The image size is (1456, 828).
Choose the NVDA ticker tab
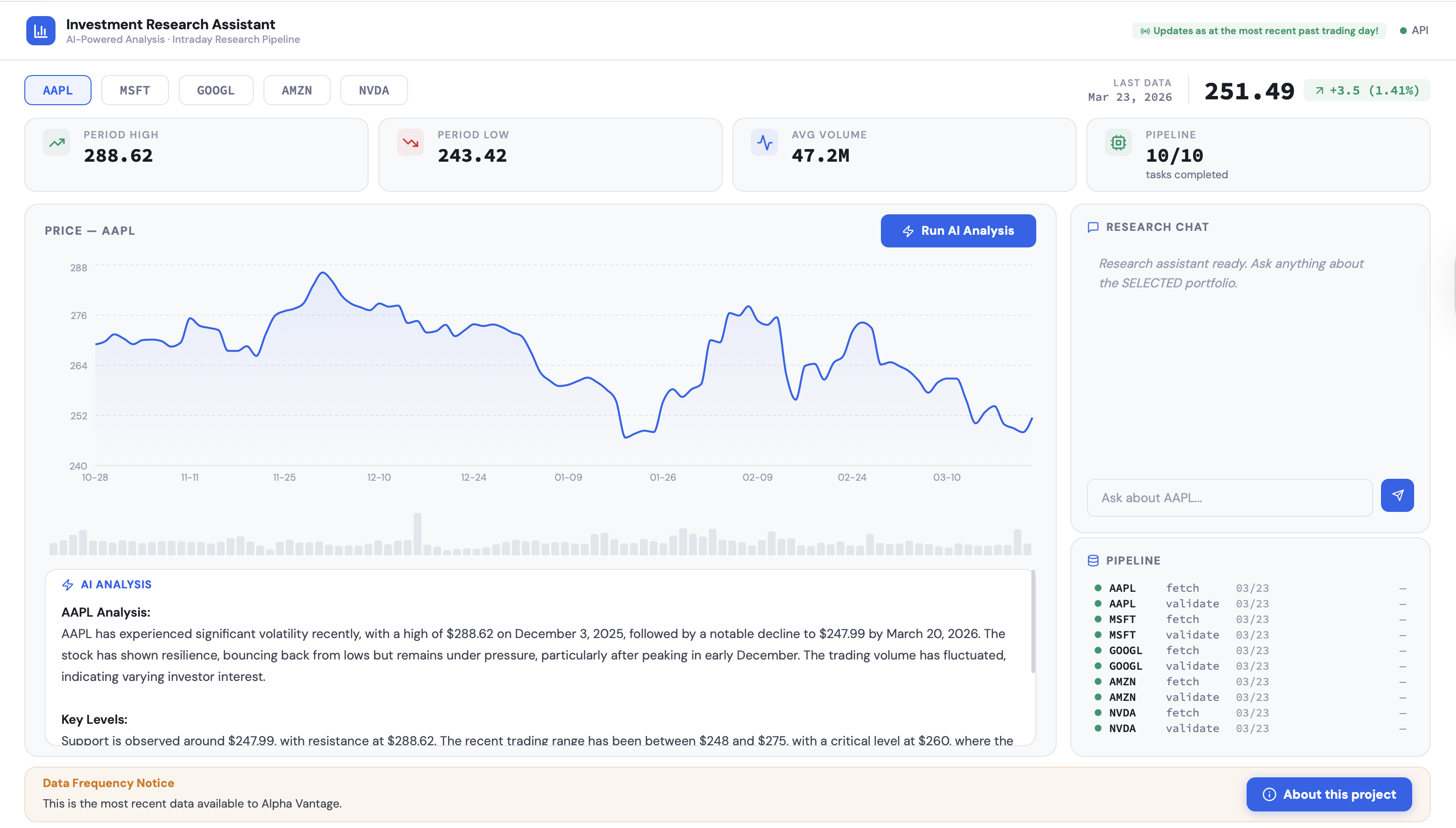373,91
